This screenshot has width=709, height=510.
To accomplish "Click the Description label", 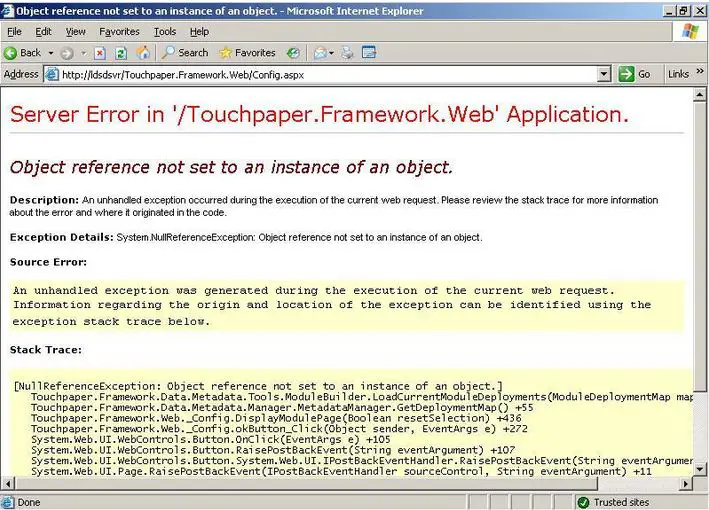I will 44,200.
